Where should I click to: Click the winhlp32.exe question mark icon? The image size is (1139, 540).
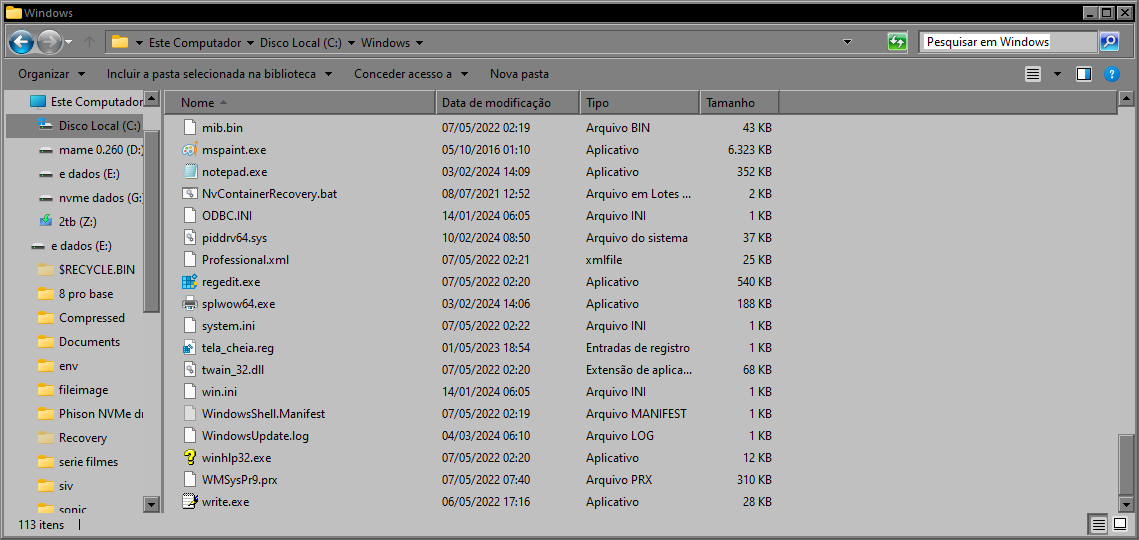click(190, 458)
